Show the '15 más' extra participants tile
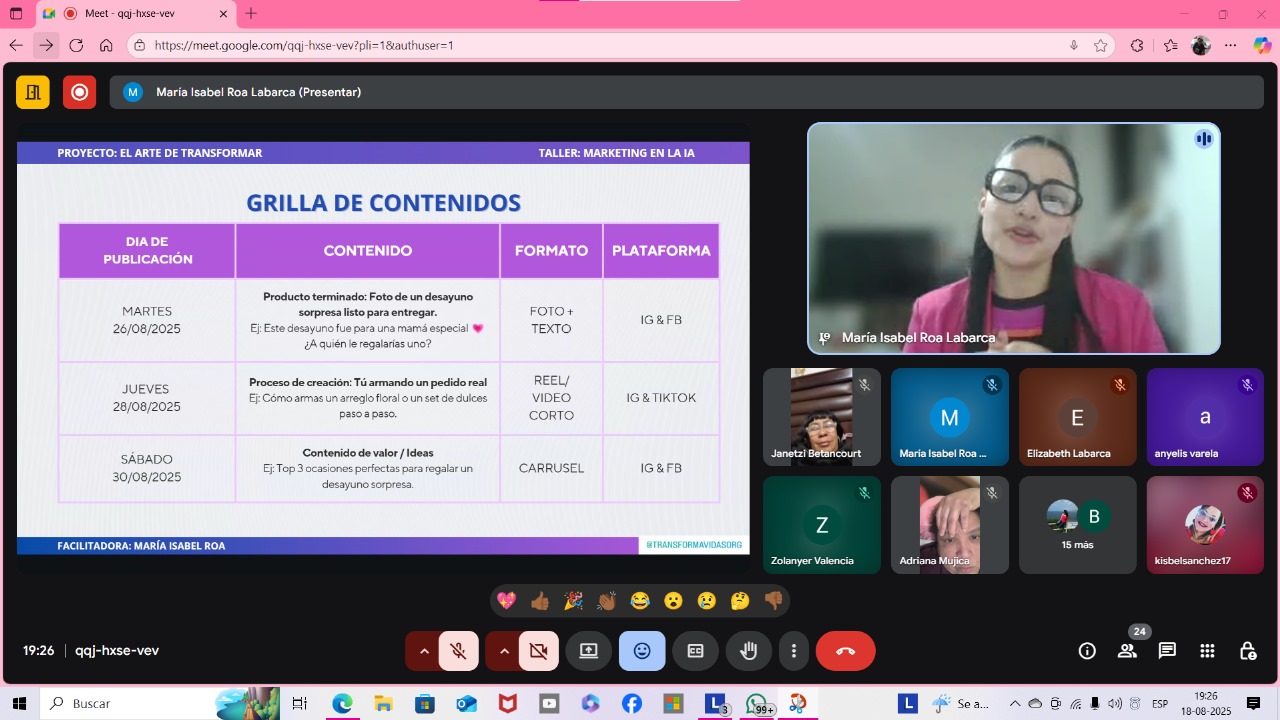 (1077, 525)
